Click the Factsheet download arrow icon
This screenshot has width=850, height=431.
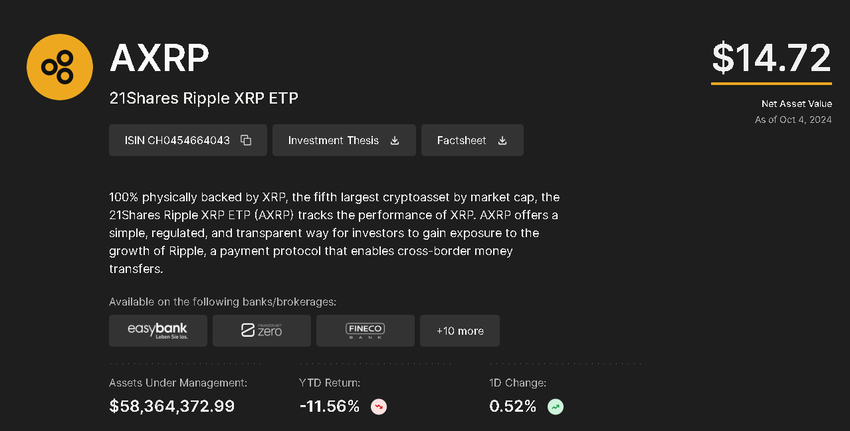click(x=502, y=141)
